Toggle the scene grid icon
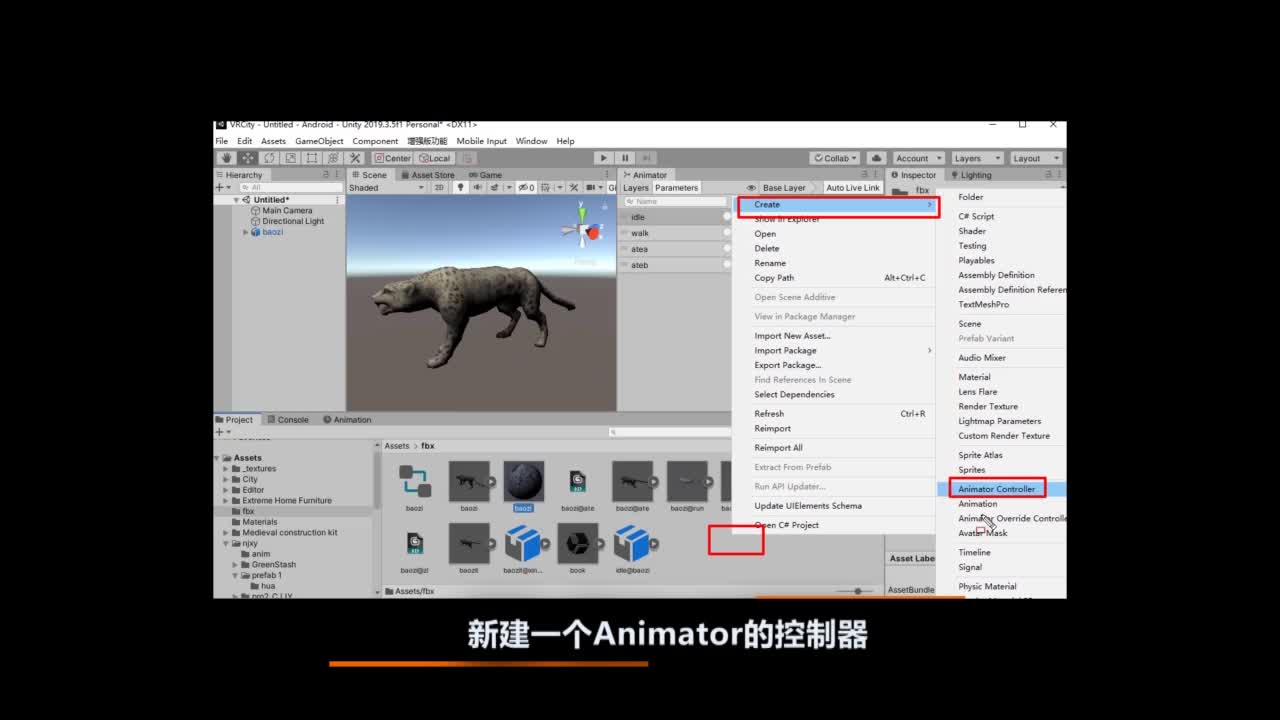 [547, 187]
